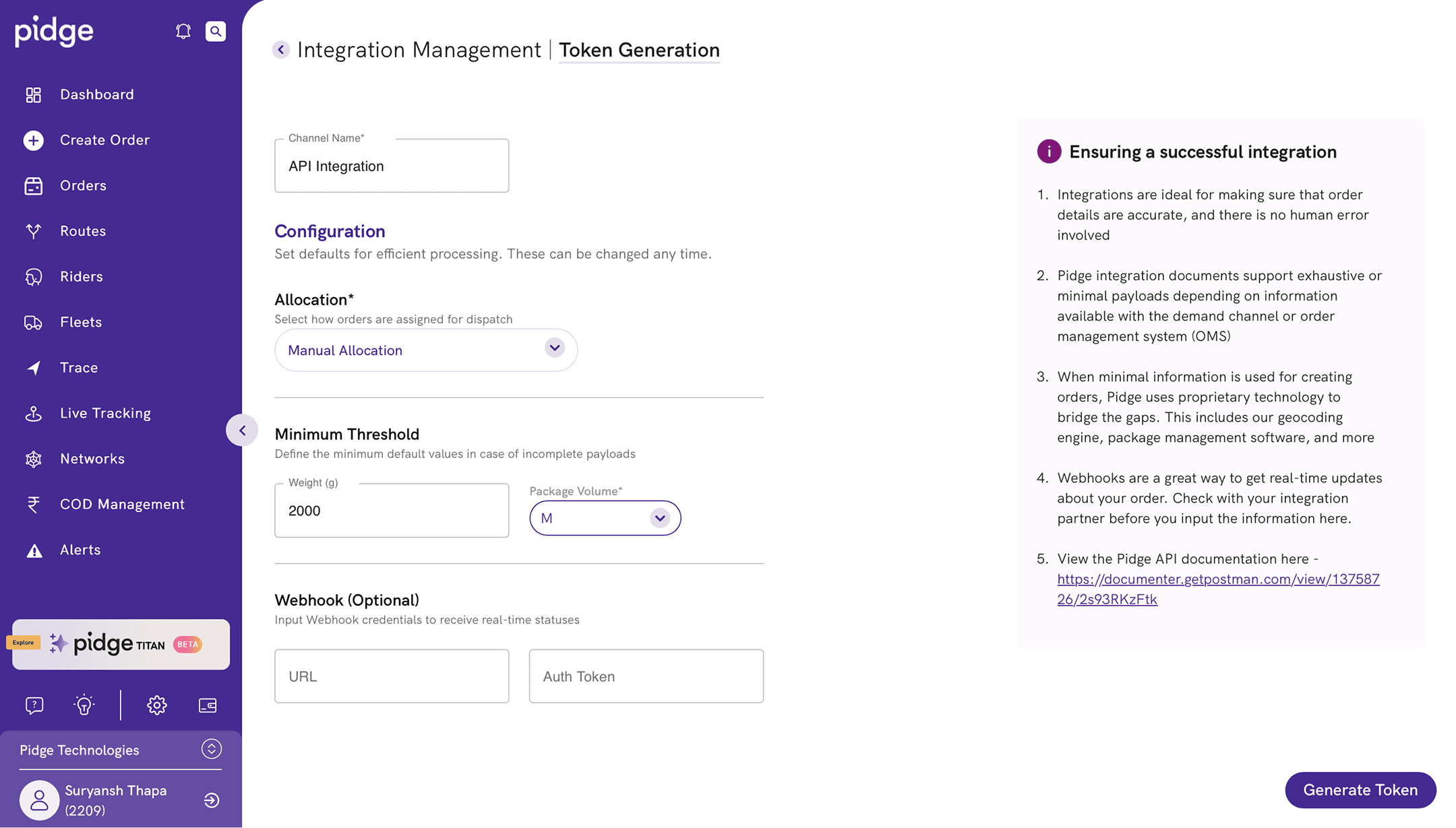Click the help chat question icon

pos(34,705)
